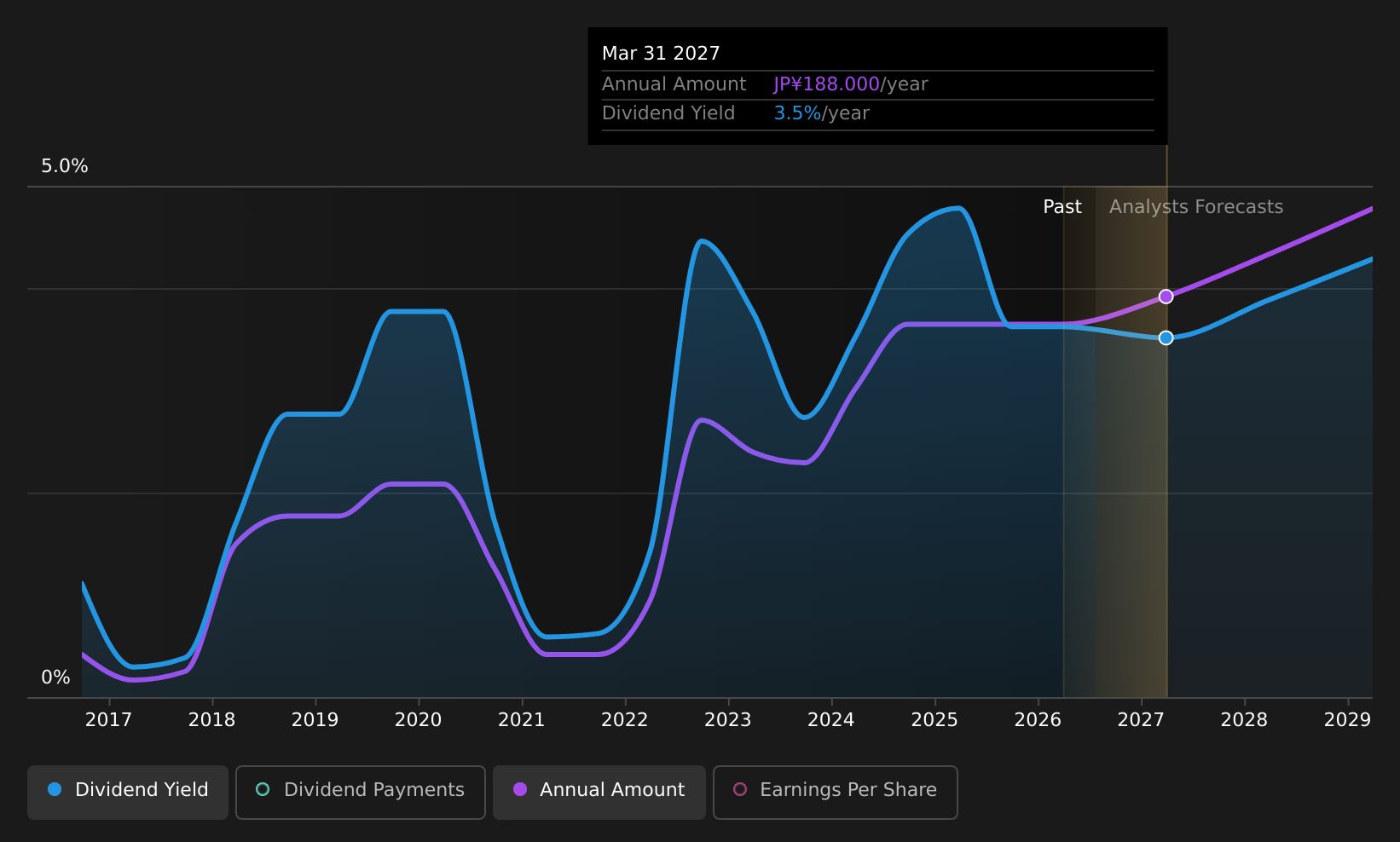The height and width of the screenshot is (842, 1400).
Task: Click the Annual Amount tooltip row label
Action: [x=674, y=84]
